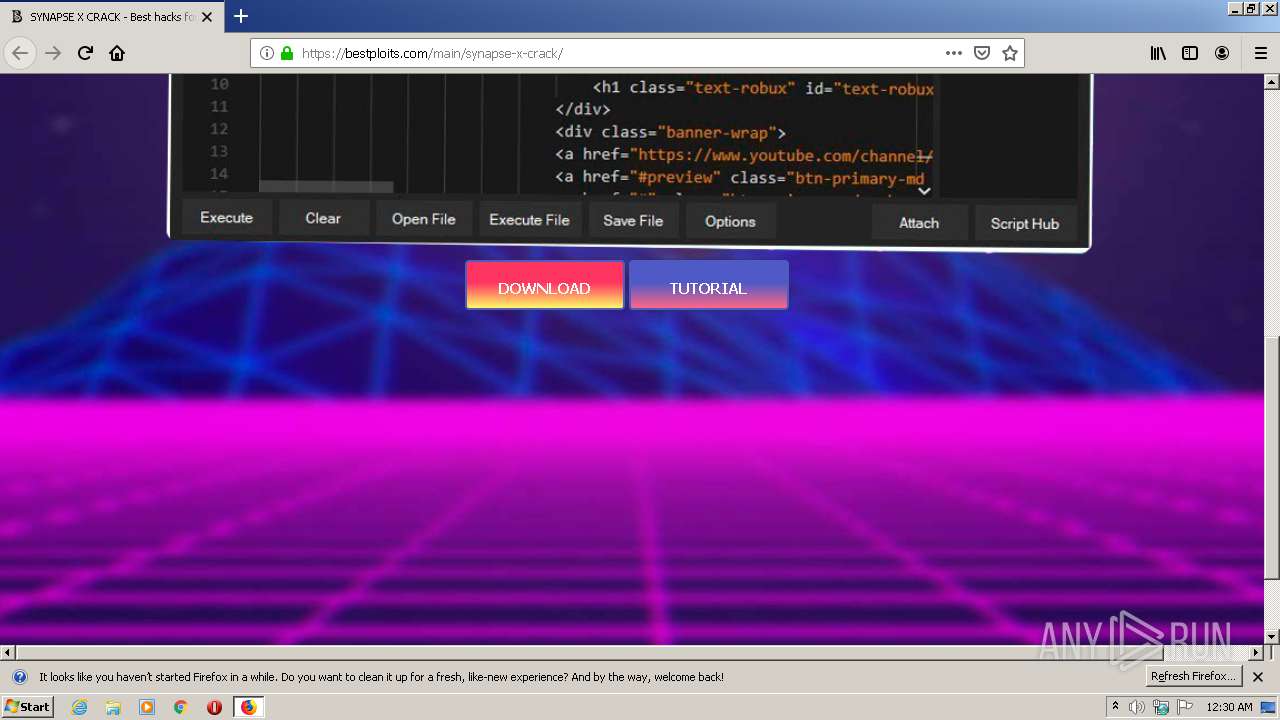Click Clear in the Synapse preview
This screenshot has width=1280, height=720.
[323, 218]
